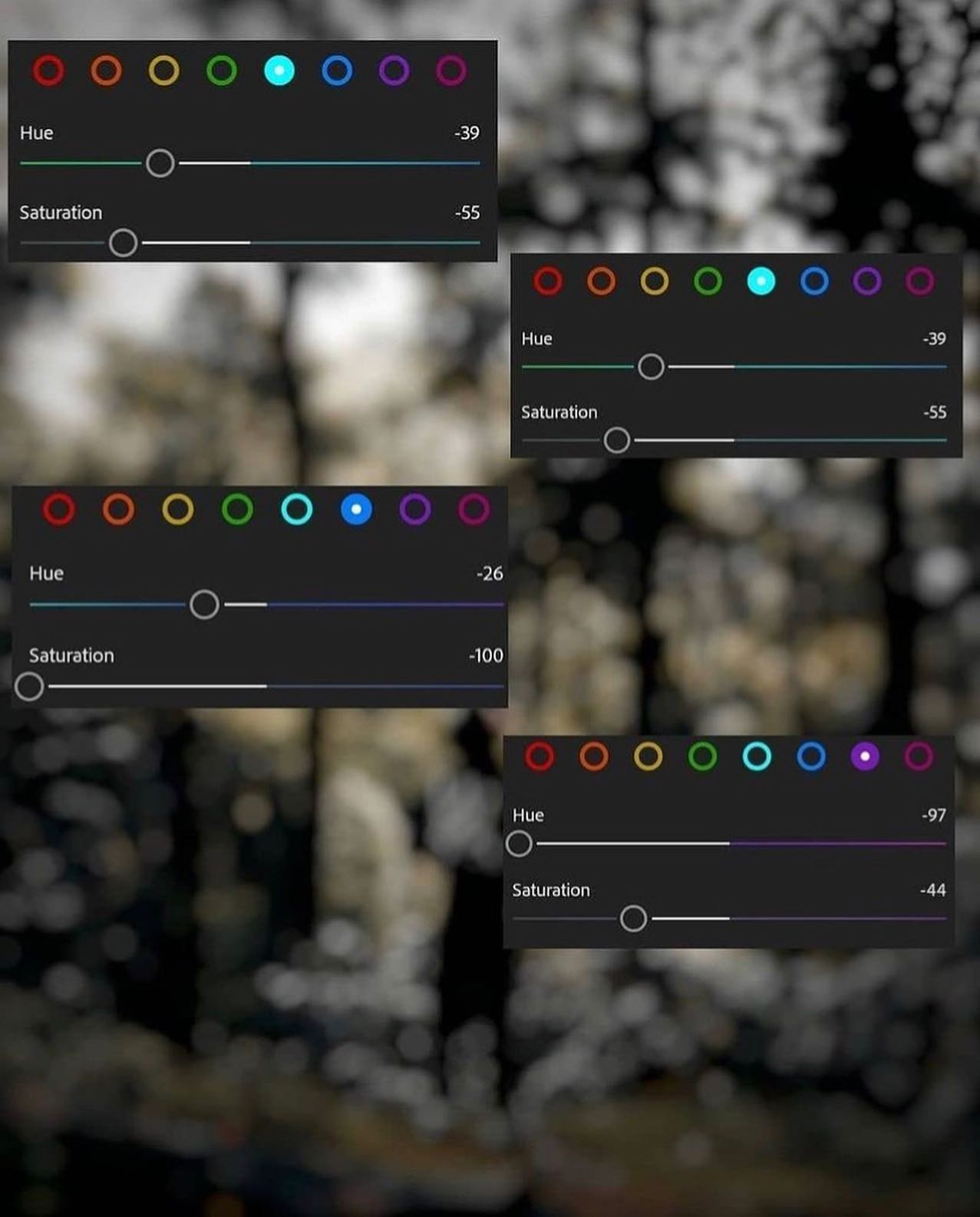Screen dimensions: 980x1217
Task: Select the aqua circle in the Hue -97 panel
Action: tap(757, 757)
